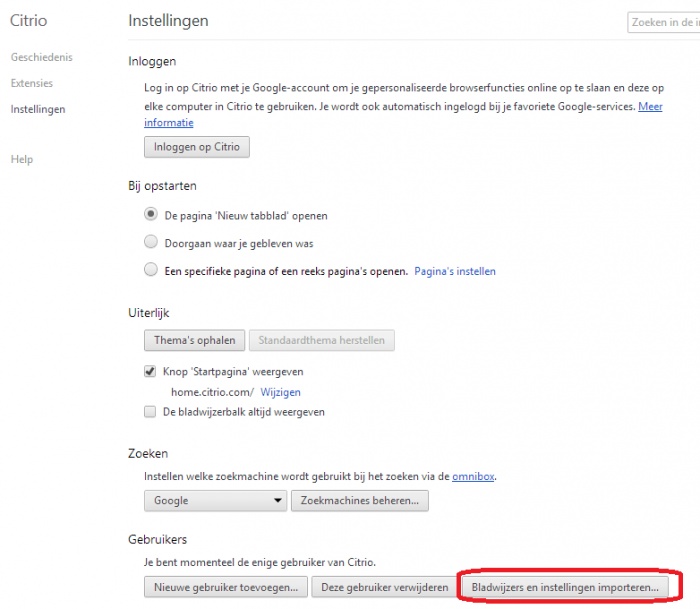This screenshot has width=700, height=609.
Task: Open Help in the sidebar
Action: click(22, 159)
